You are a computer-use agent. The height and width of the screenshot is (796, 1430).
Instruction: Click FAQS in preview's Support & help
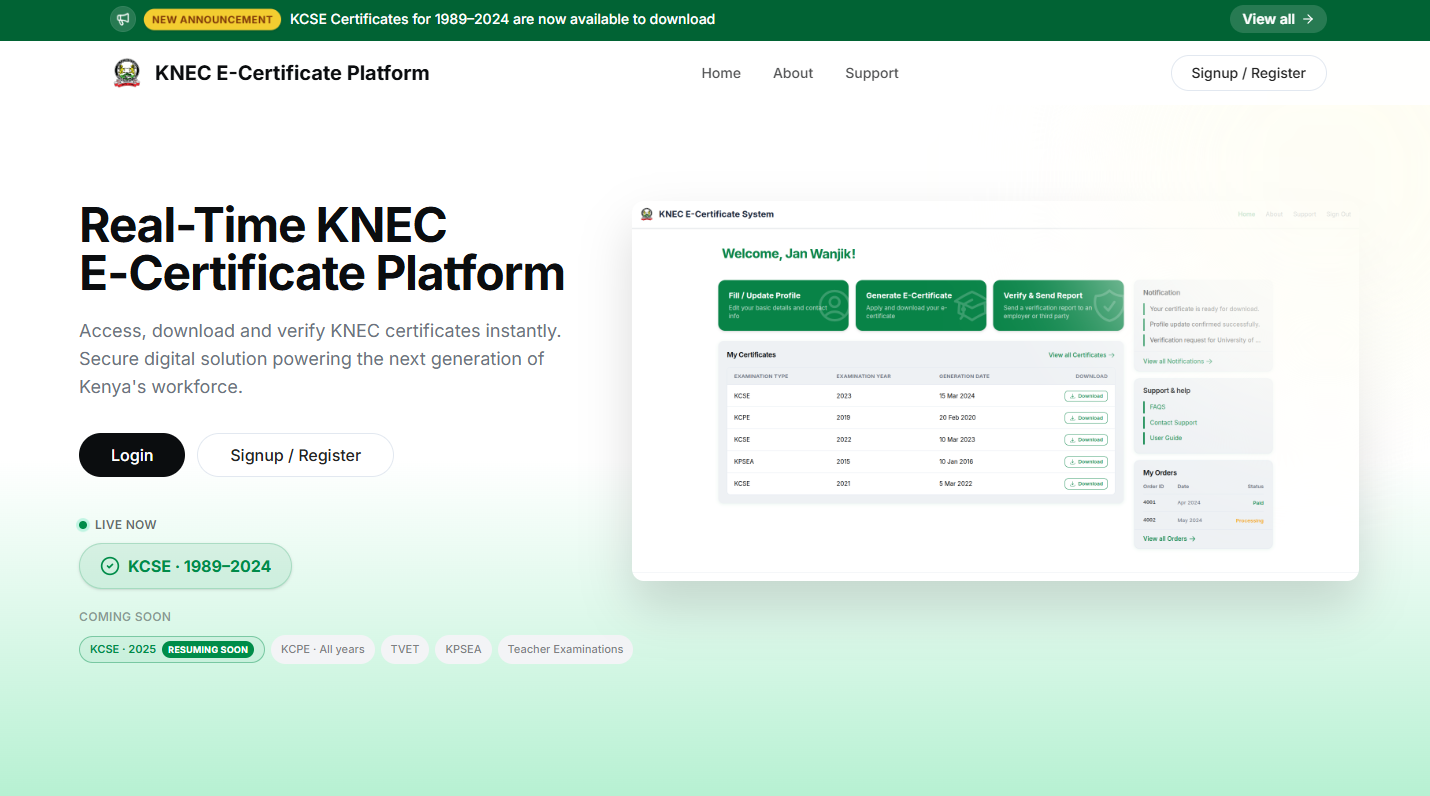click(x=1157, y=407)
